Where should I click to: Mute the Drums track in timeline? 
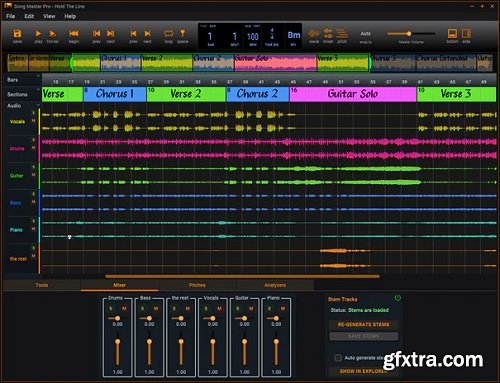click(33, 148)
